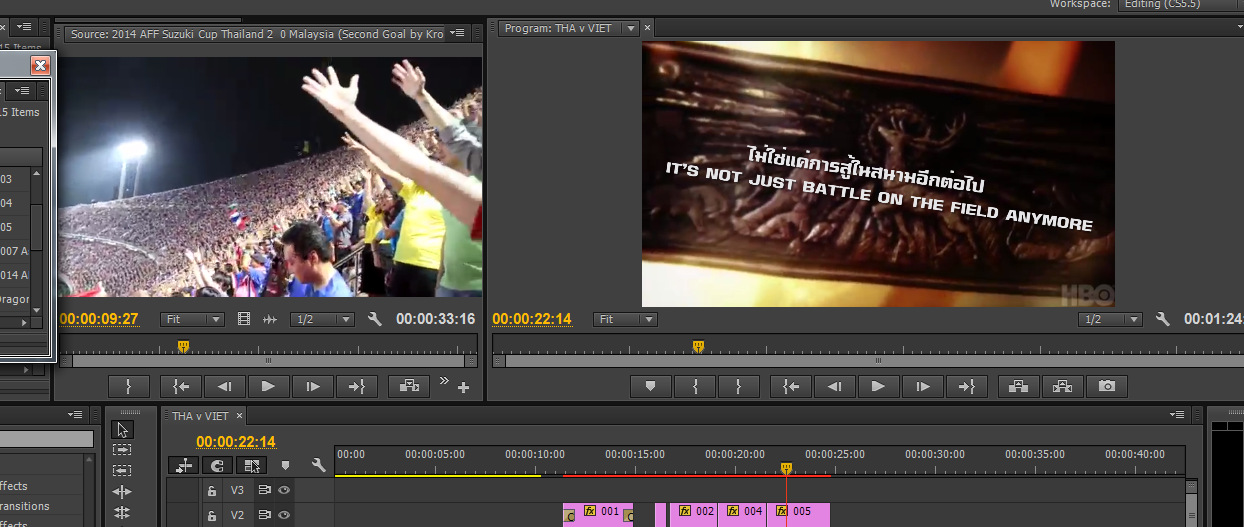Click the timeline timecode 00:00:22:14

pyautogui.click(x=236, y=442)
